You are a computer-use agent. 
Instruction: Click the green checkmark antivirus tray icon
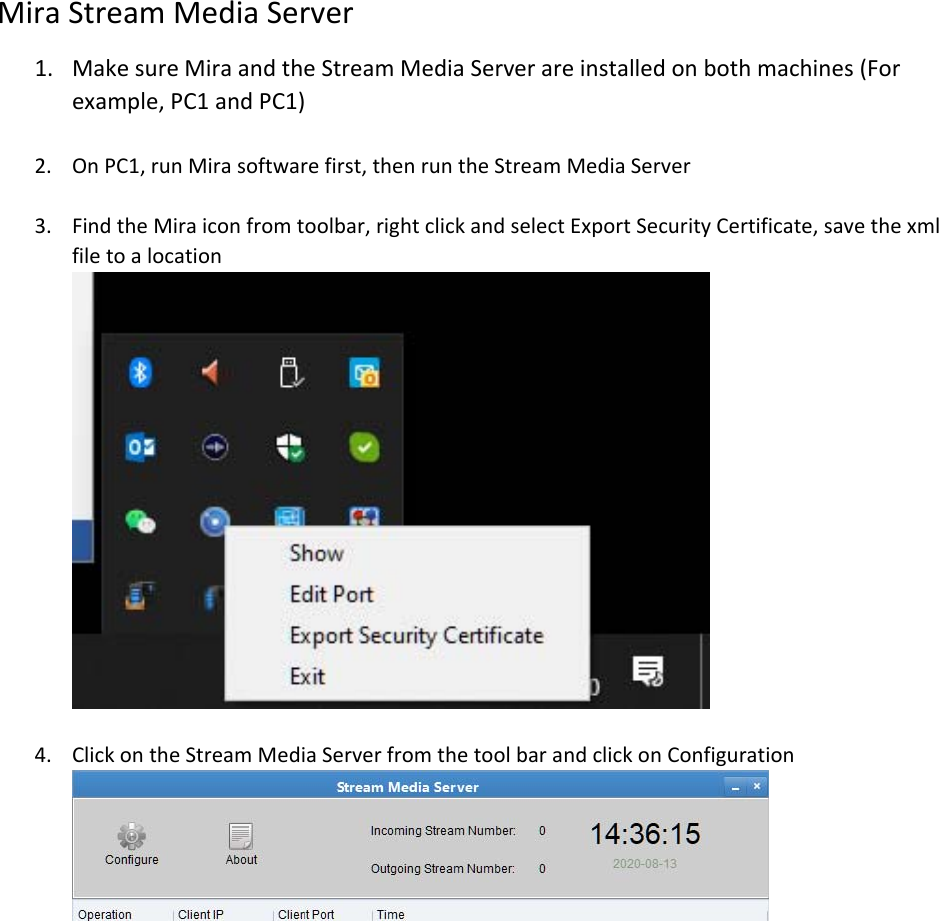(363, 447)
